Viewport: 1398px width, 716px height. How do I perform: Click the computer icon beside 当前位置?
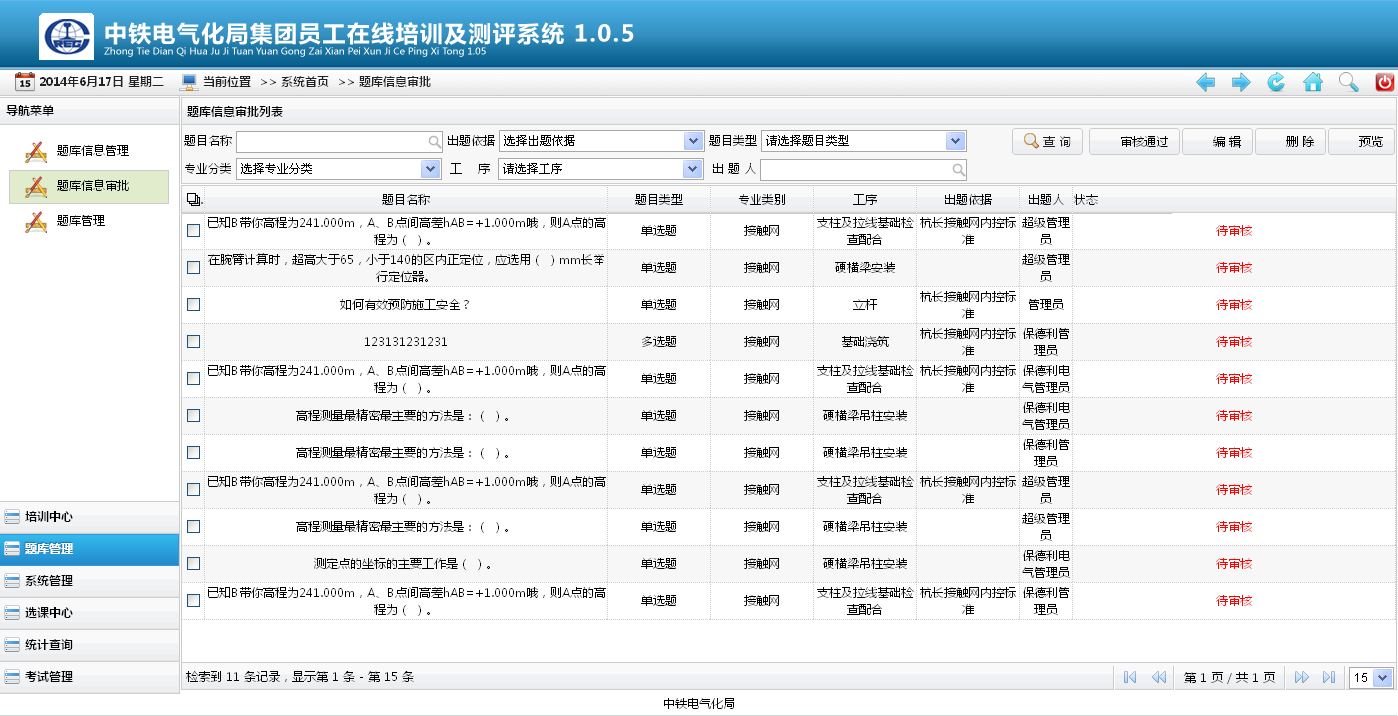(189, 82)
